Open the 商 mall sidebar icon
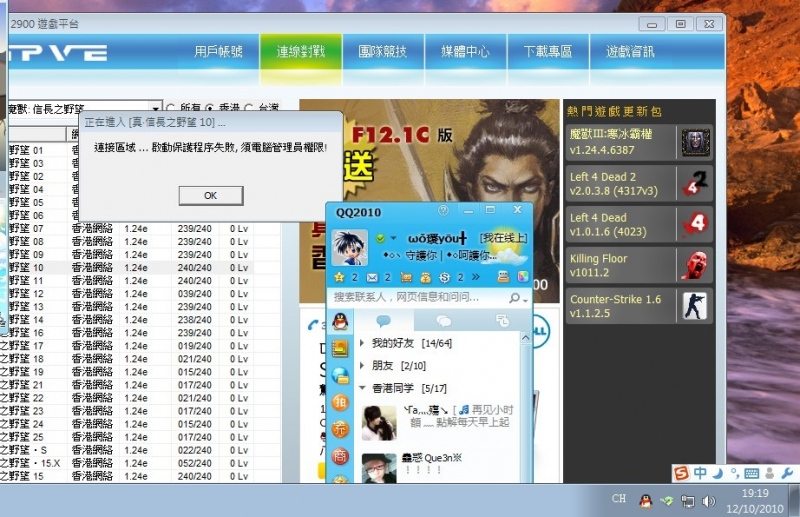The width and height of the screenshot is (800, 517). [x=340, y=456]
